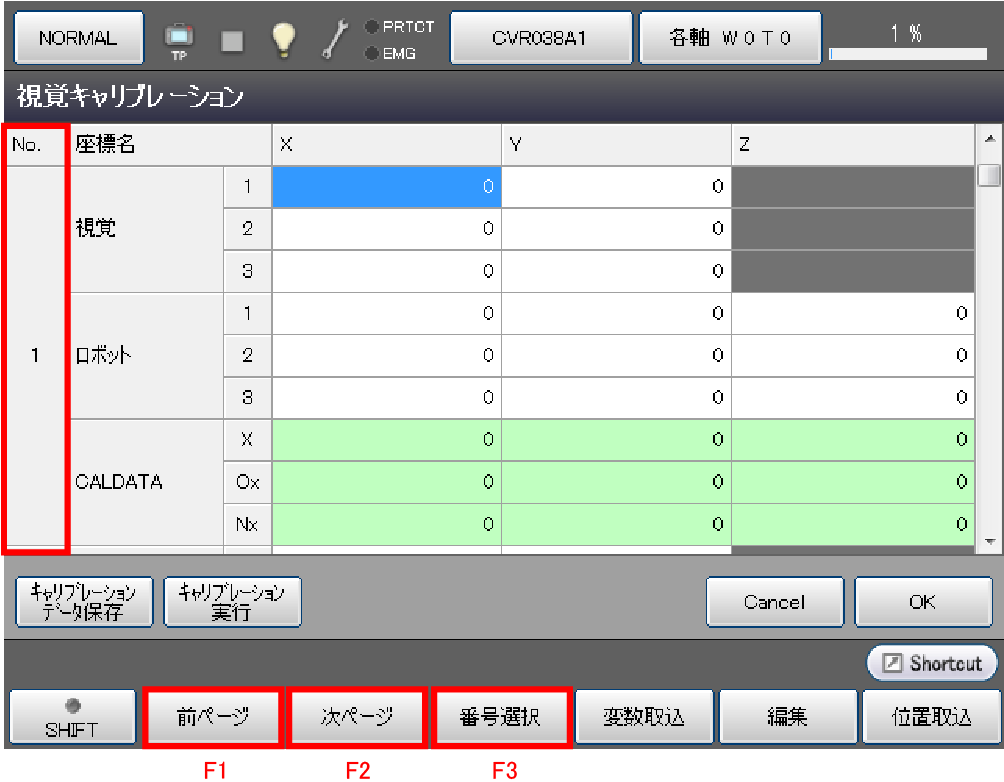Click the light bulb icon
1004x782 pixels.
[285, 38]
